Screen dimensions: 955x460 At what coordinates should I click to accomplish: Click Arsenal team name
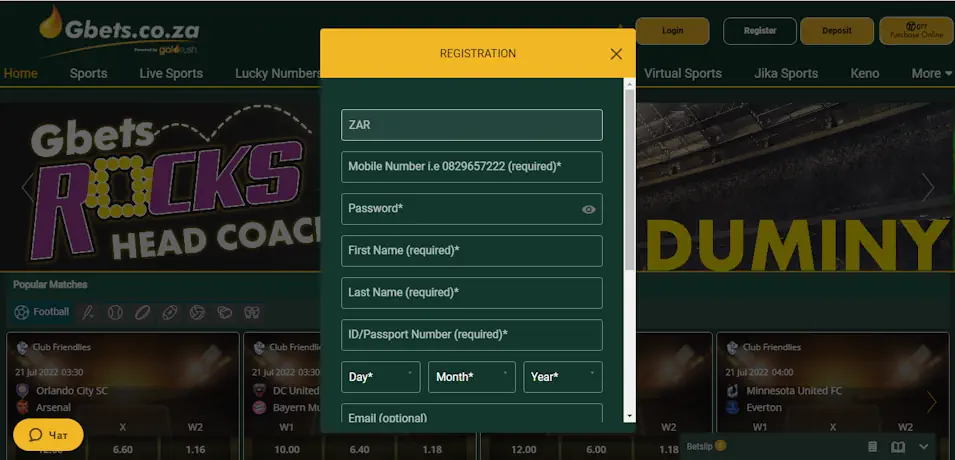tap(54, 408)
